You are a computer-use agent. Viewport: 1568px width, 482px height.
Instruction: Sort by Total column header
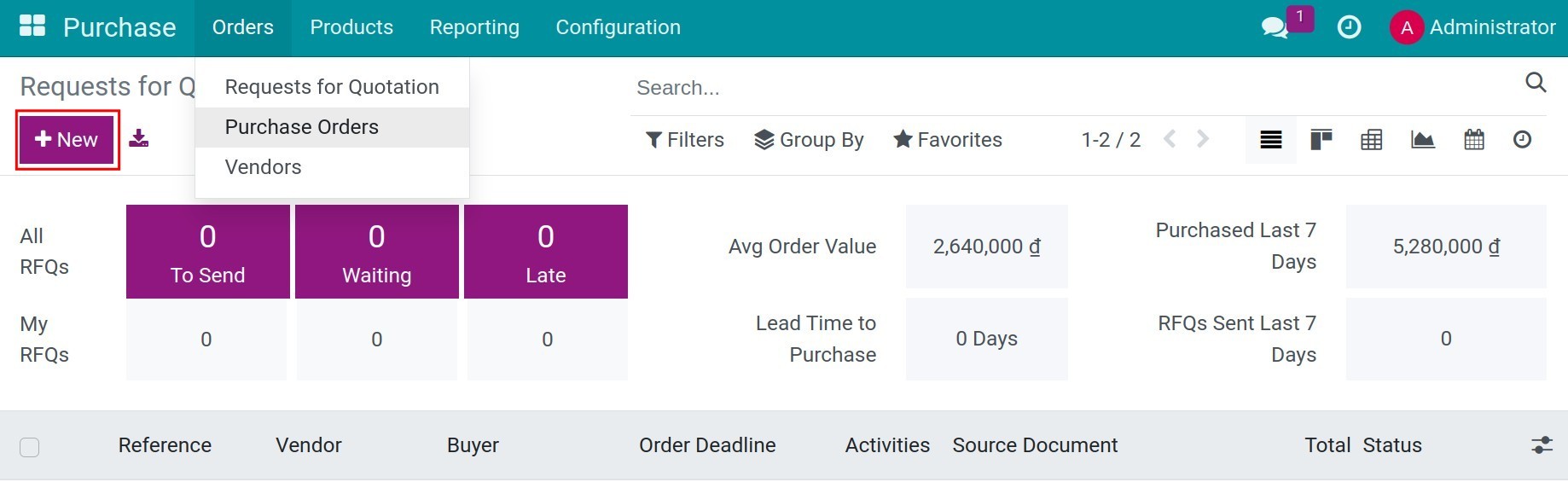click(x=1327, y=445)
